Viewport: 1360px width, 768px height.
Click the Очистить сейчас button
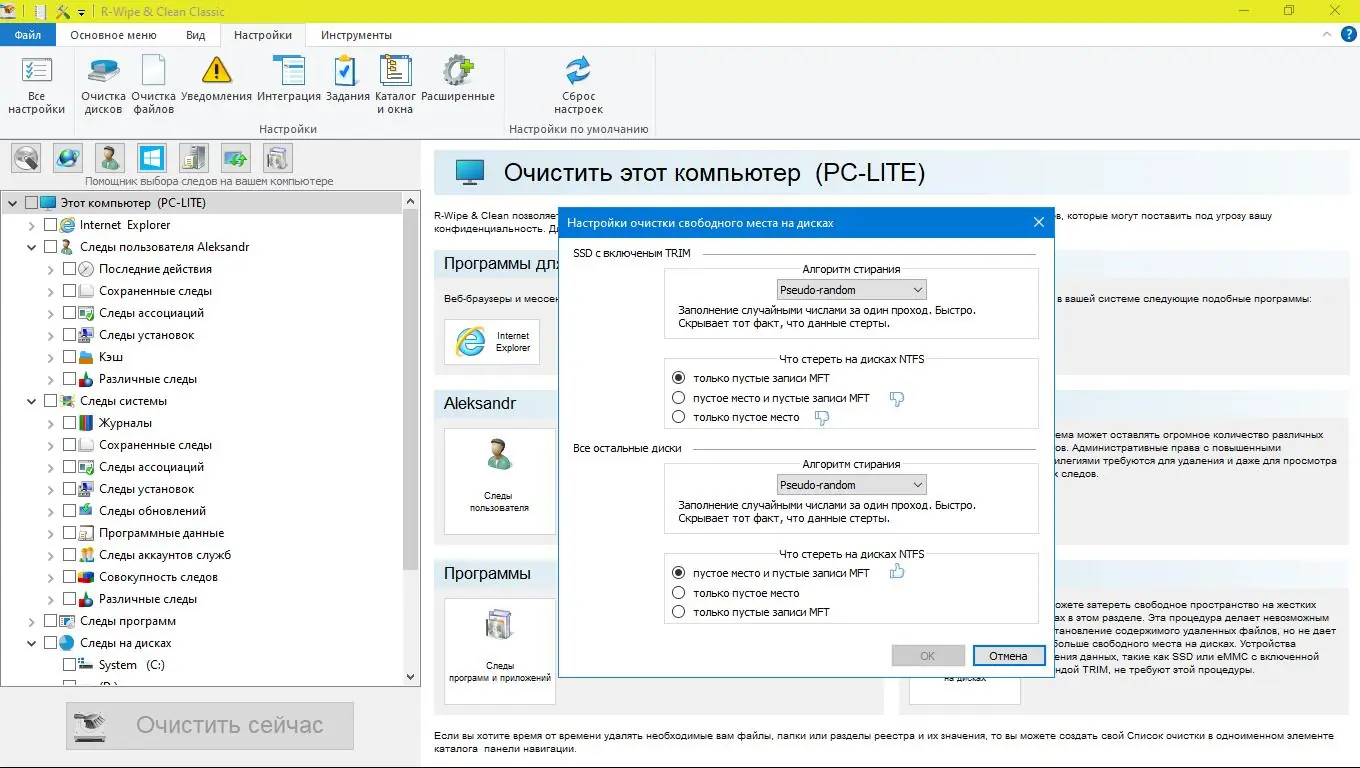(x=210, y=726)
